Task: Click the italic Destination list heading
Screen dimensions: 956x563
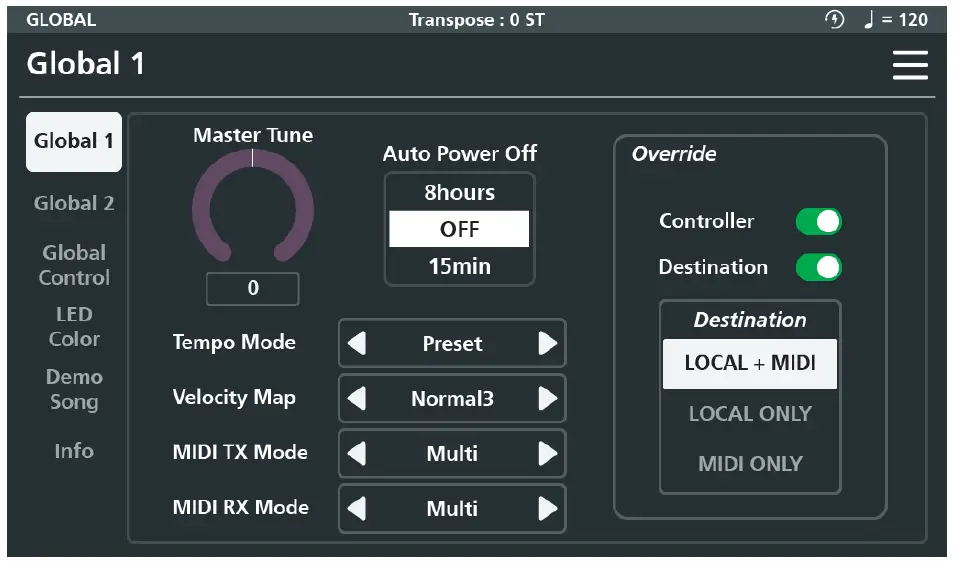Action: (750, 320)
